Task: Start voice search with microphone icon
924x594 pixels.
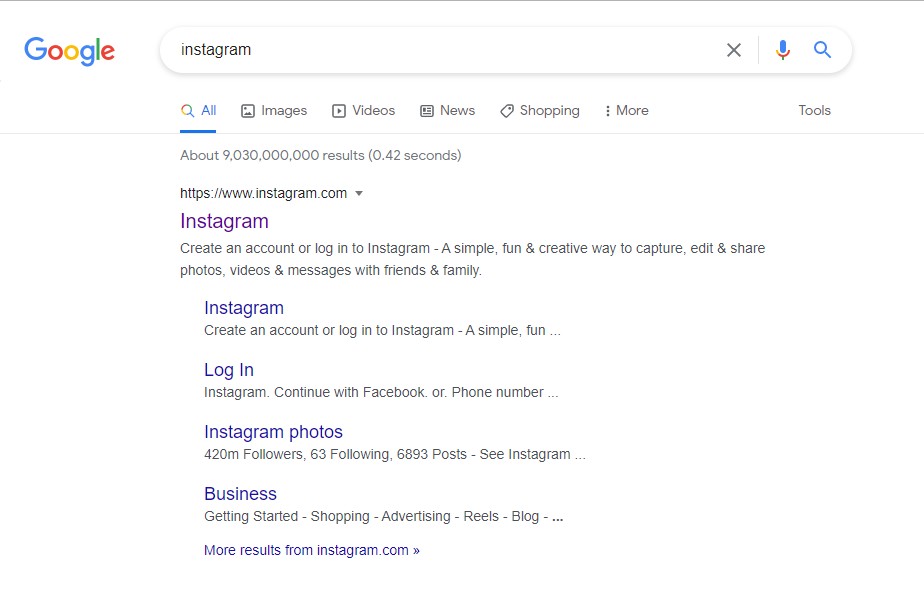Action: click(783, 50)
